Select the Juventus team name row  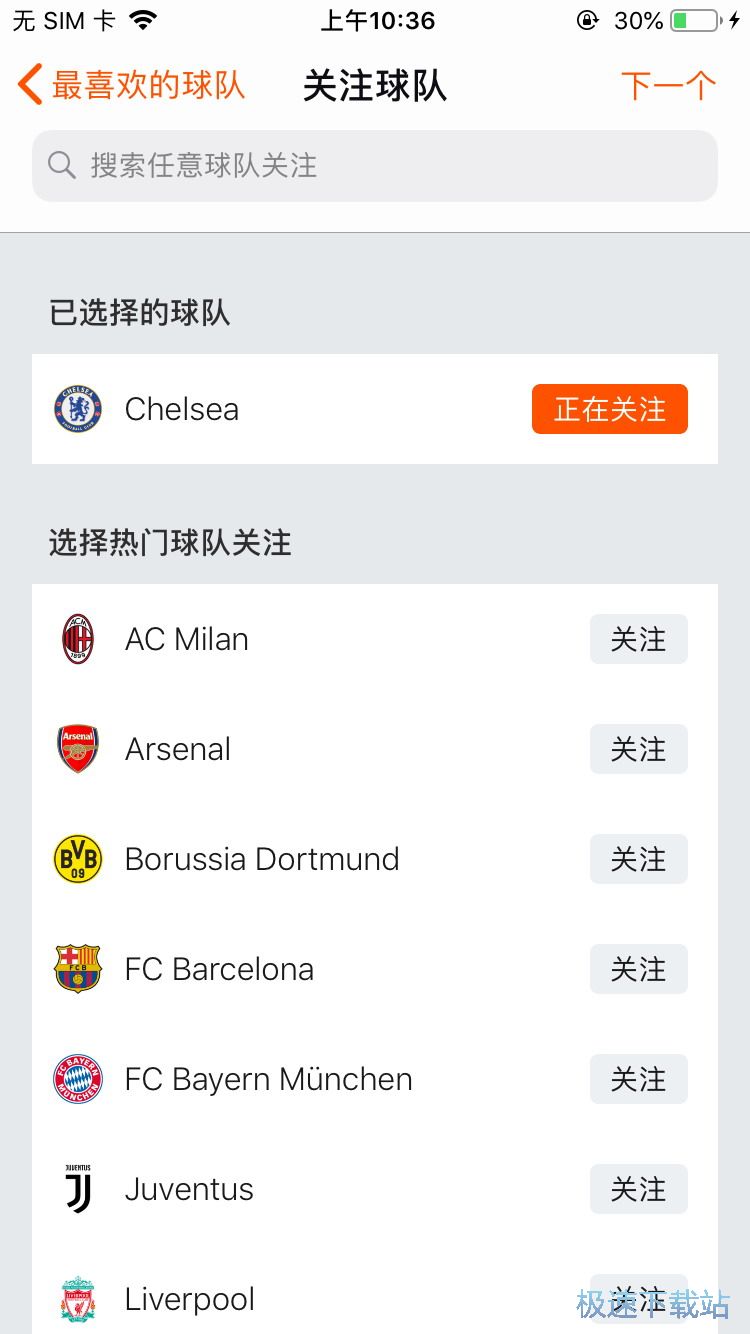pyautogui.click(x=190, y=1189)
